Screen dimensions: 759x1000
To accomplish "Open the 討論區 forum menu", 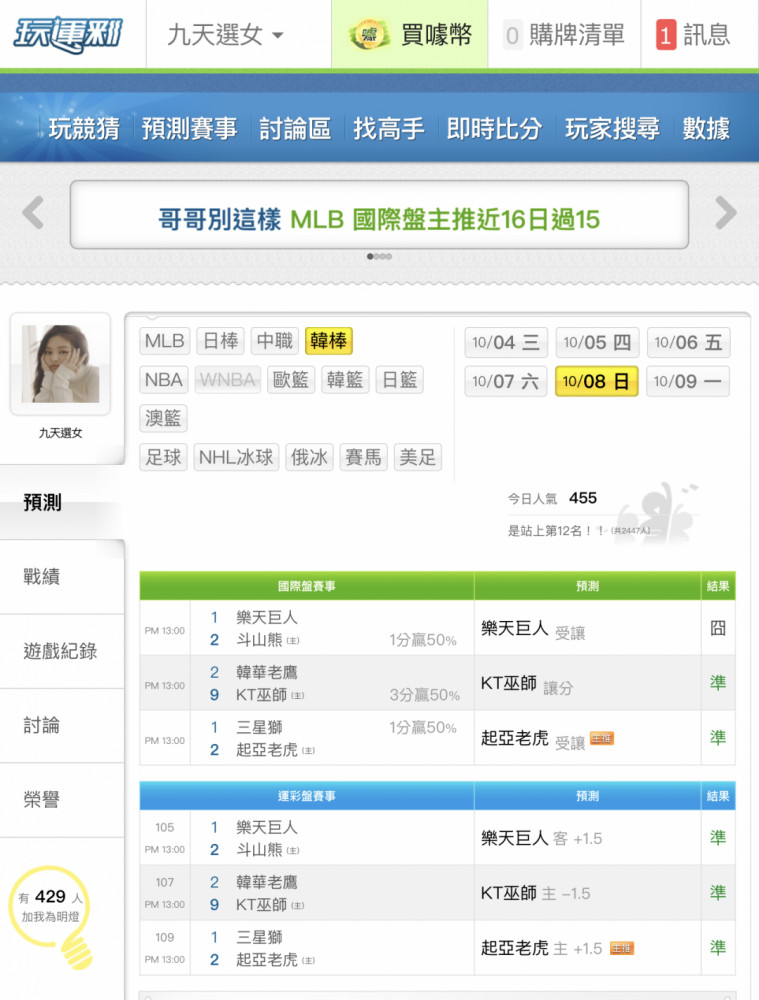I will 295,128.
